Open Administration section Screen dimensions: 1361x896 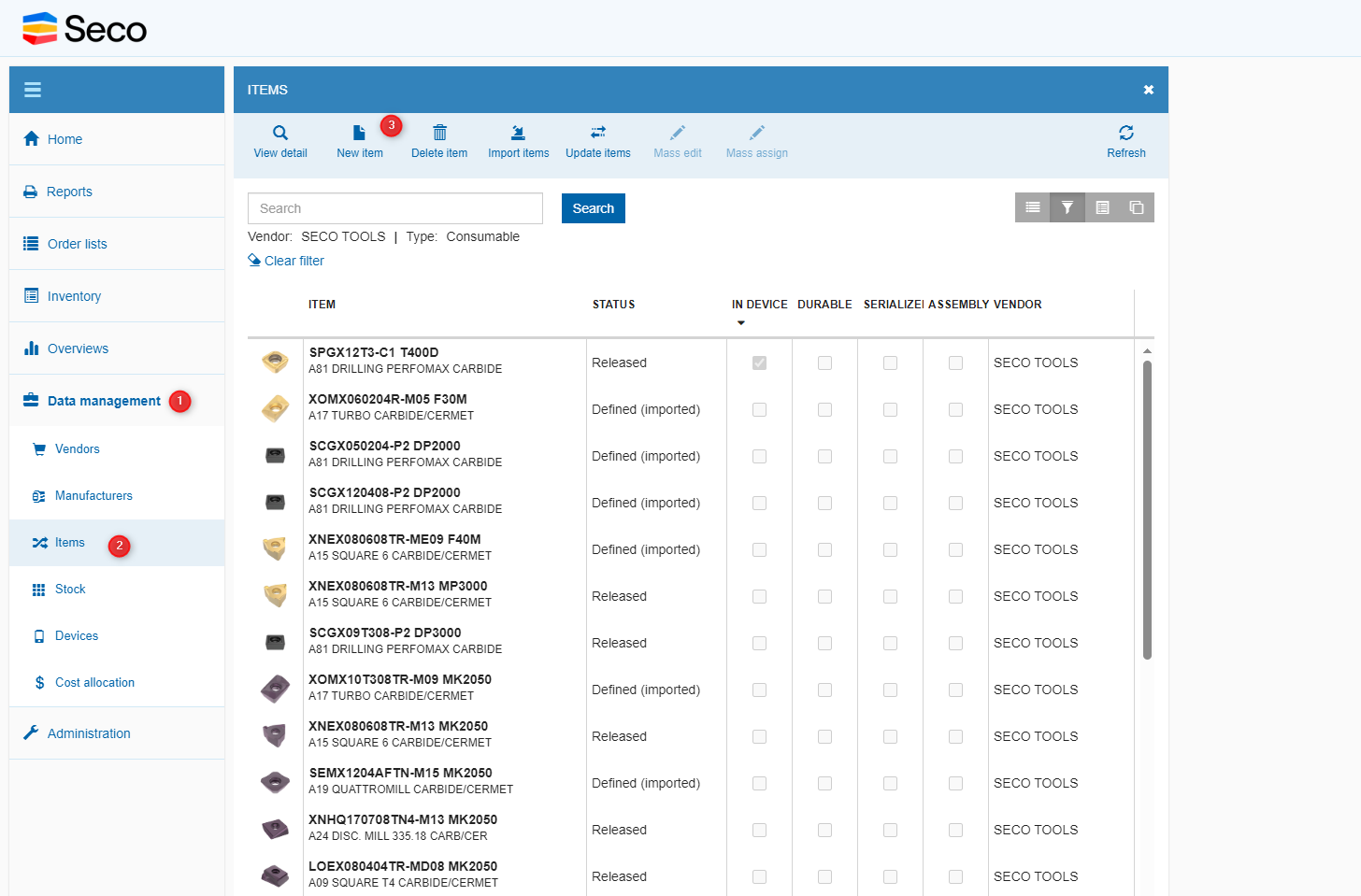[x=117, y=733]
